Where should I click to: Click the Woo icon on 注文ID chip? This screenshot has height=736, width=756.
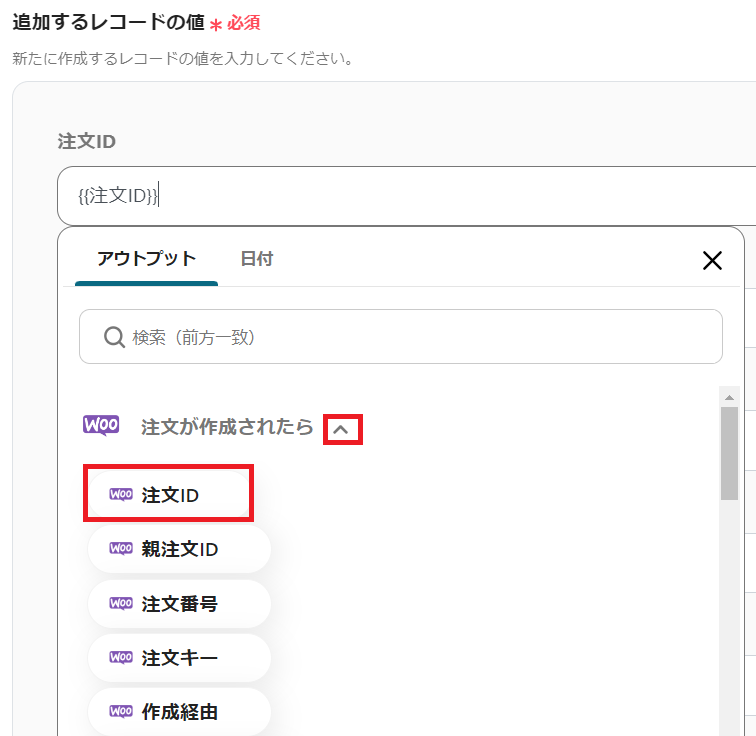tap(121, 494)
